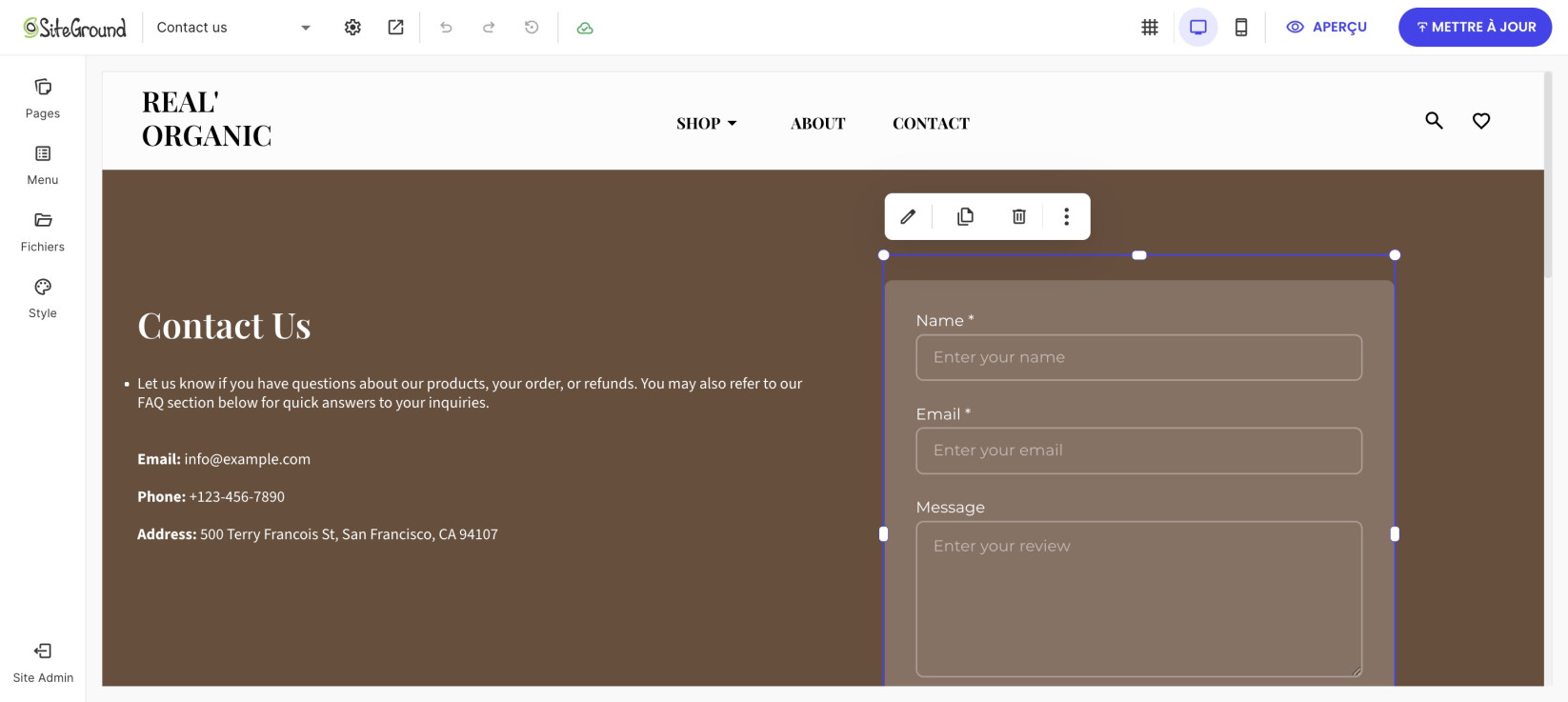Image resolution: width=1568 pixels, height=702 pixels.
Task: Click the Contact Us heading
Action: (224, 326)
